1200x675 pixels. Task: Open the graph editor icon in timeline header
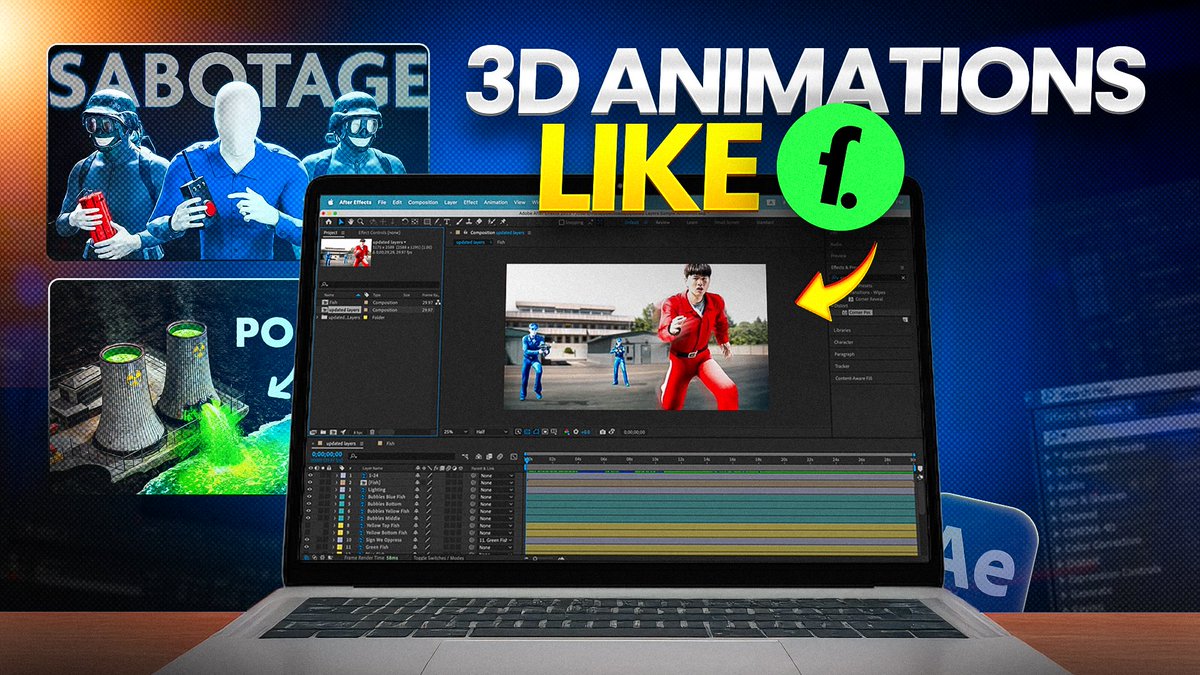click(514, 457)
